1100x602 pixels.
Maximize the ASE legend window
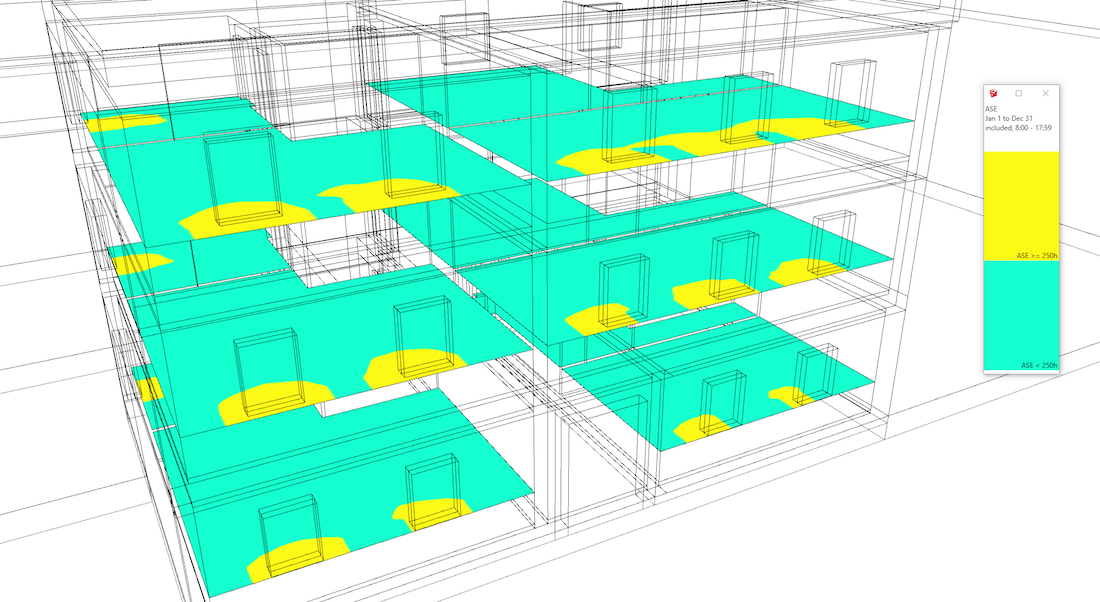pyautogui.click(x=1019, y=93)
